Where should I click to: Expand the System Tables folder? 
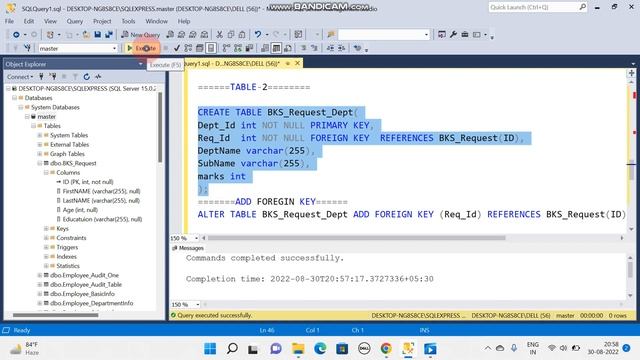[x=40, y=135]
